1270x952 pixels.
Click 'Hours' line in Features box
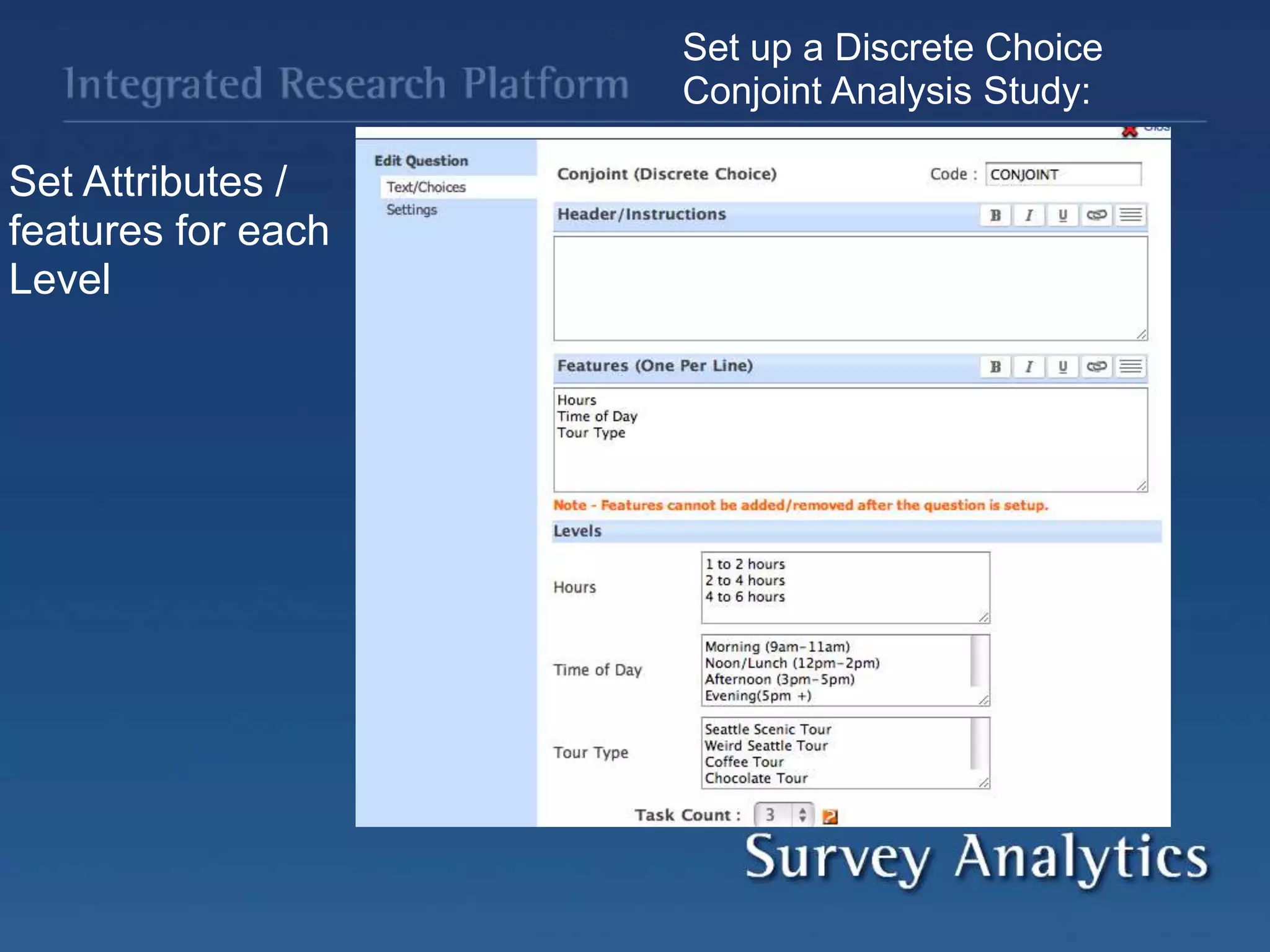pyautogui.click(x=577, y=400)
